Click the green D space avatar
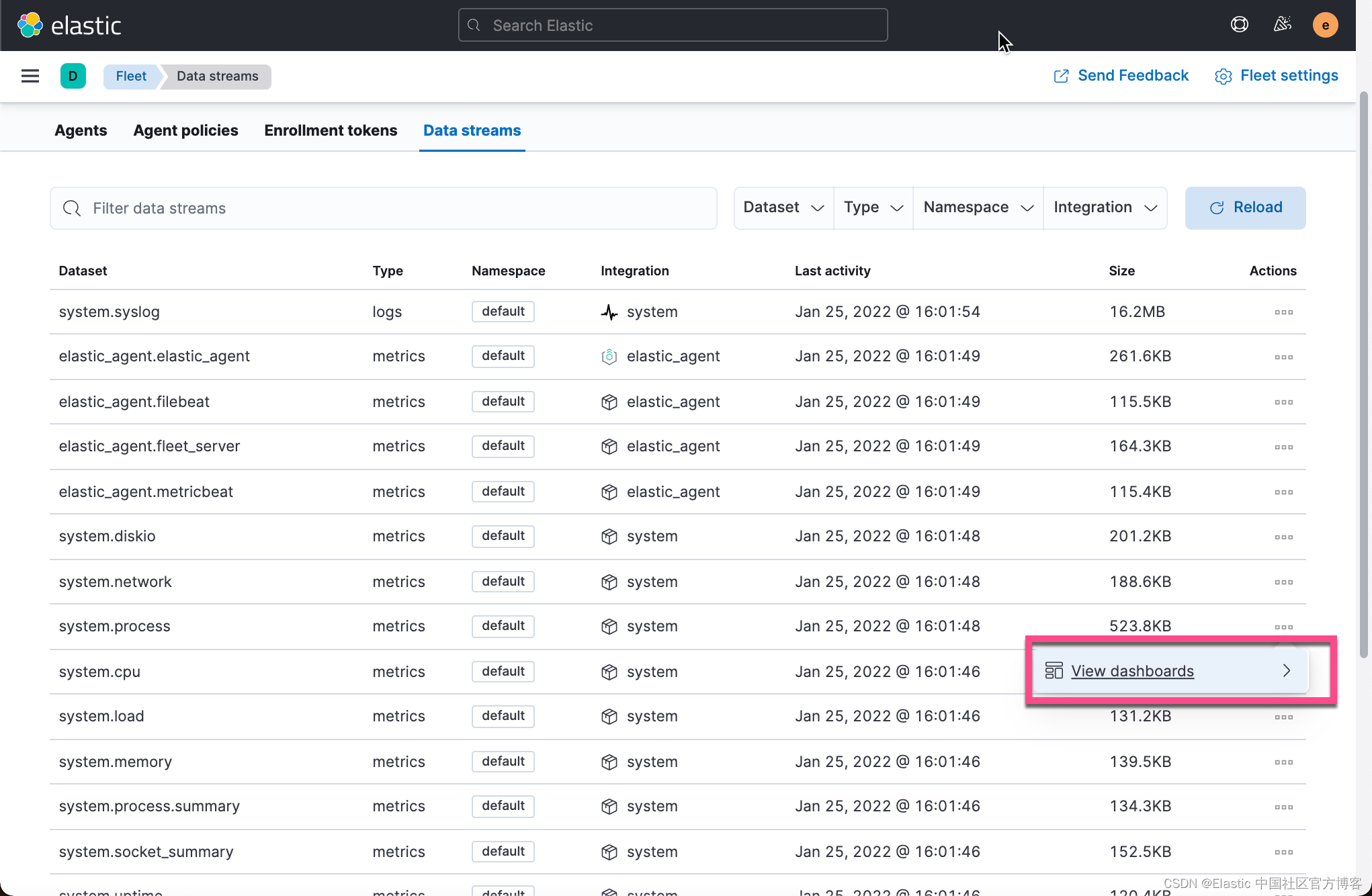Viewport: 1372px width, 896px height. click(x=73, y=76)
